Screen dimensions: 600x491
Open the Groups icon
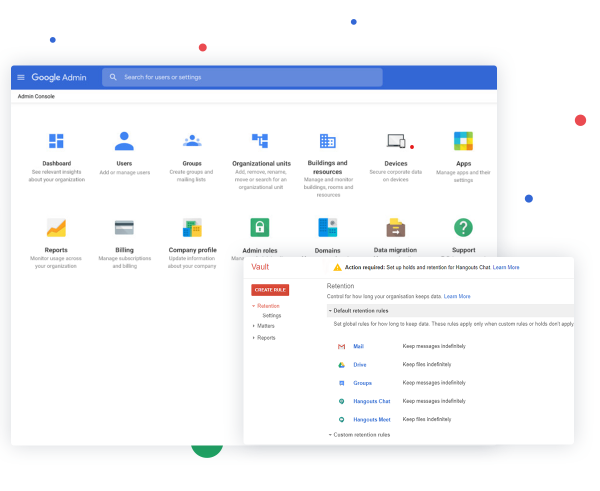192,141
